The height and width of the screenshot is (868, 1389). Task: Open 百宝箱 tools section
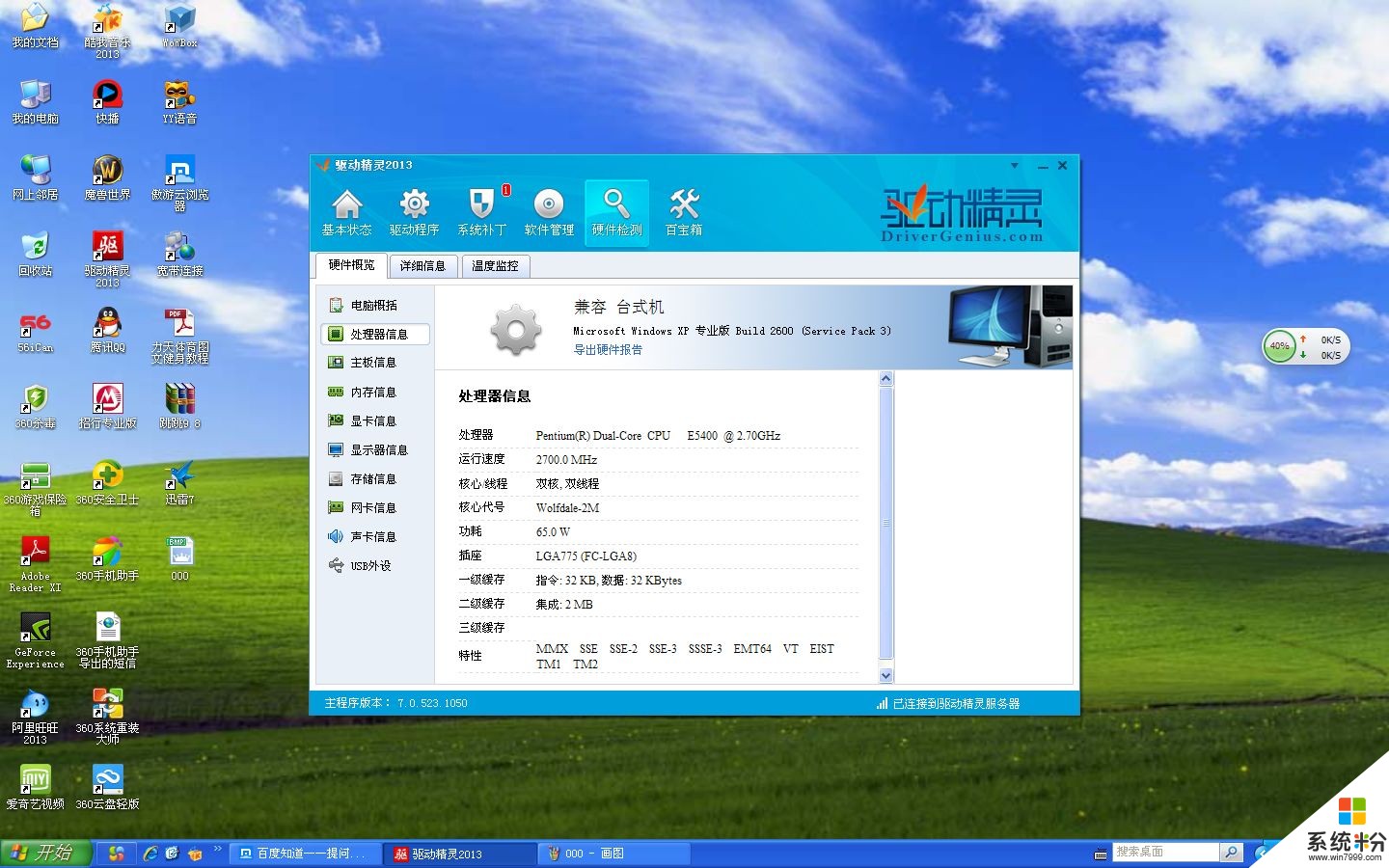(x=684, y=212)
